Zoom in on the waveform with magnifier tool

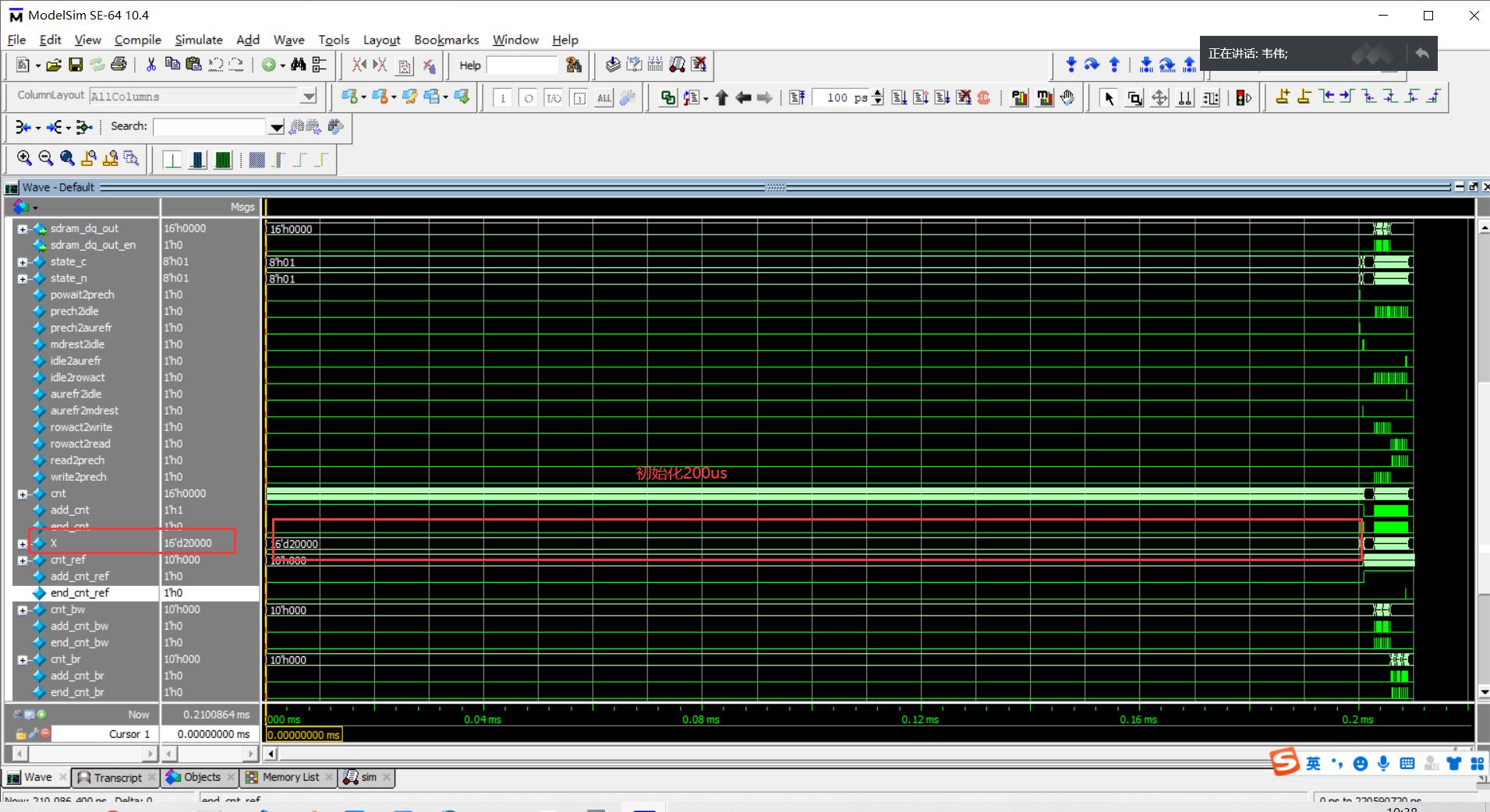pos(23,158)
